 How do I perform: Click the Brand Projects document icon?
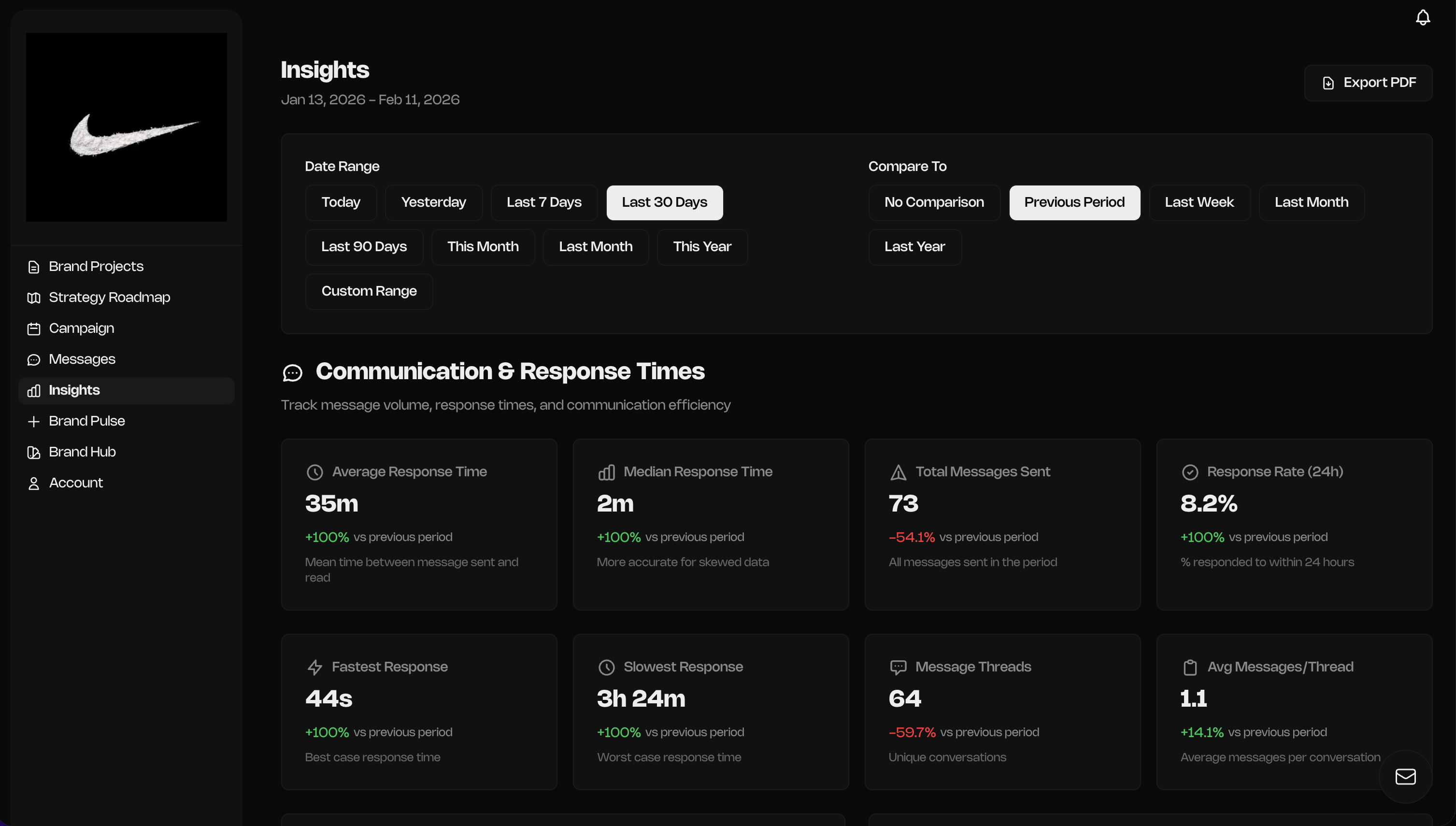coord(33,267)
